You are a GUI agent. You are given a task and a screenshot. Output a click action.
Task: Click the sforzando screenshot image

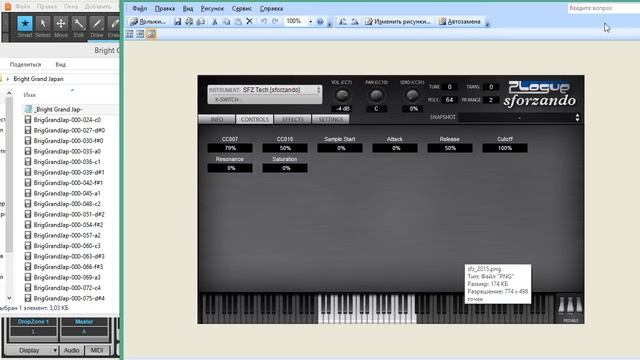coord(391,199)
